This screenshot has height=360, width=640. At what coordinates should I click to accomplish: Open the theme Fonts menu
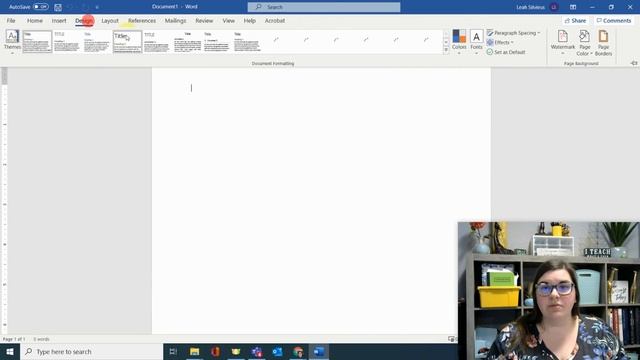pyautogui.click(x=476, y=42)
